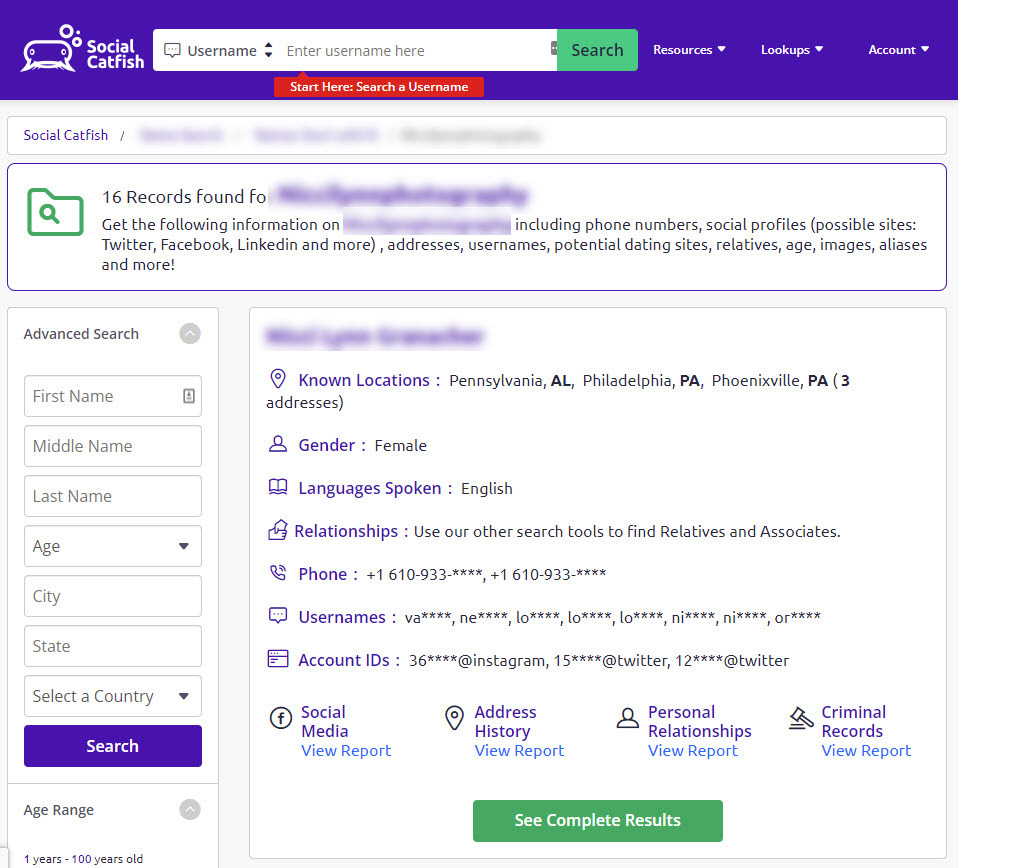Click the Address History pin icon
The image size is (1018, 868).
tap(454, 718)
